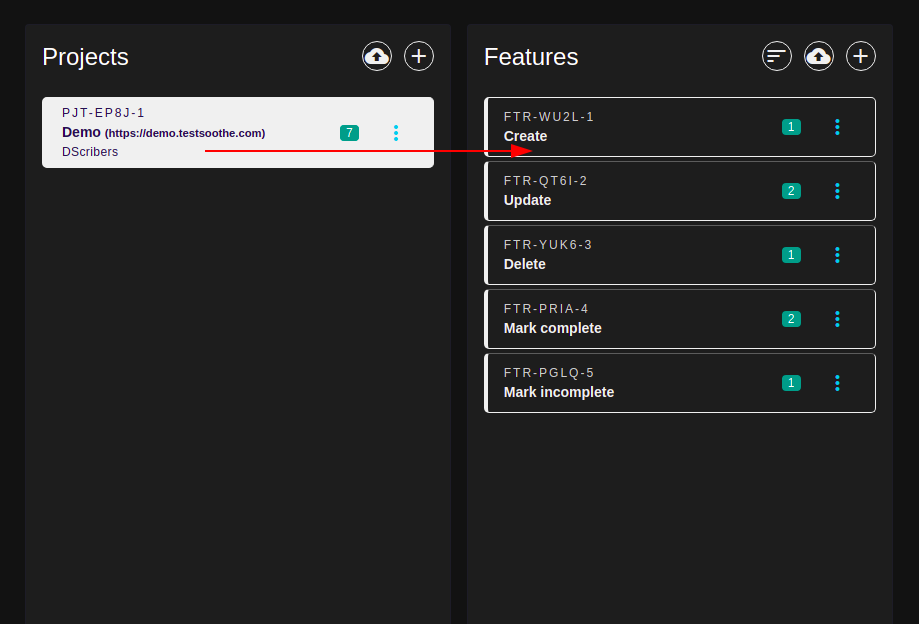The height and width of the screenshot is (624, 919).
Task: Select the Mark incomplete feature
Action: (680, 383)
